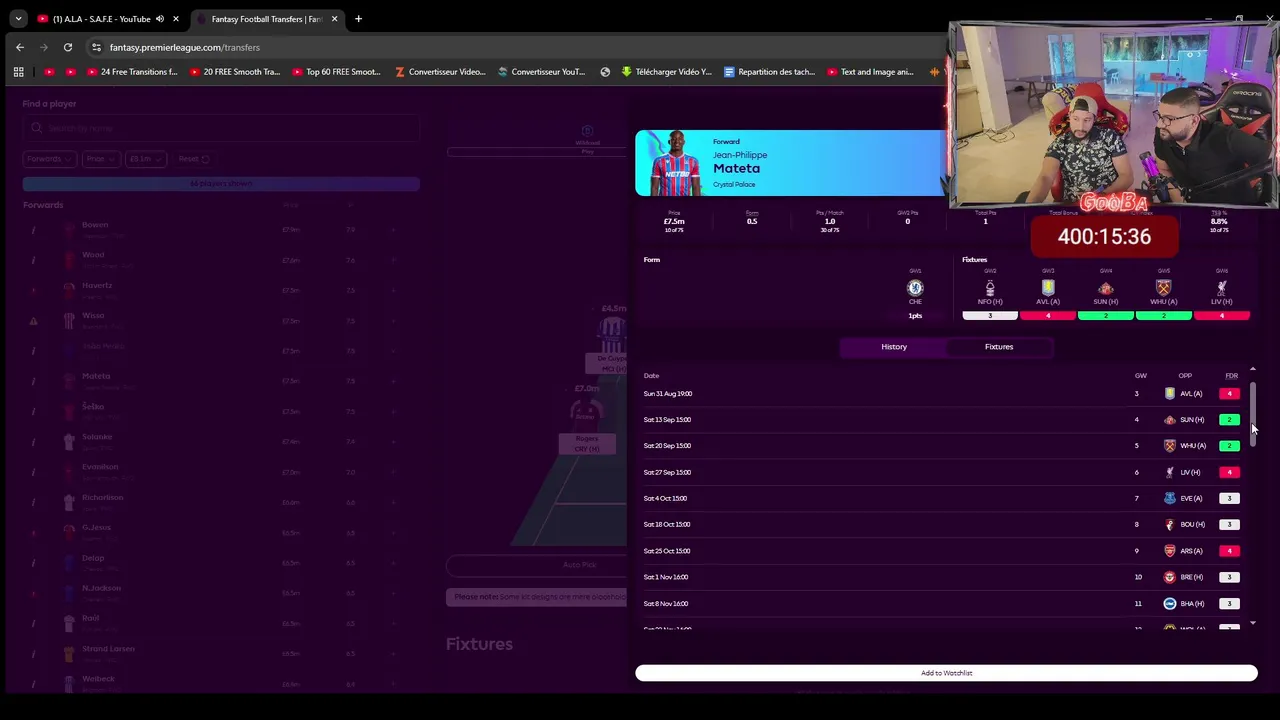Click the Sunderland badge in fixtures strip
1280x720 pixels.
click(x=1106, y=288)
